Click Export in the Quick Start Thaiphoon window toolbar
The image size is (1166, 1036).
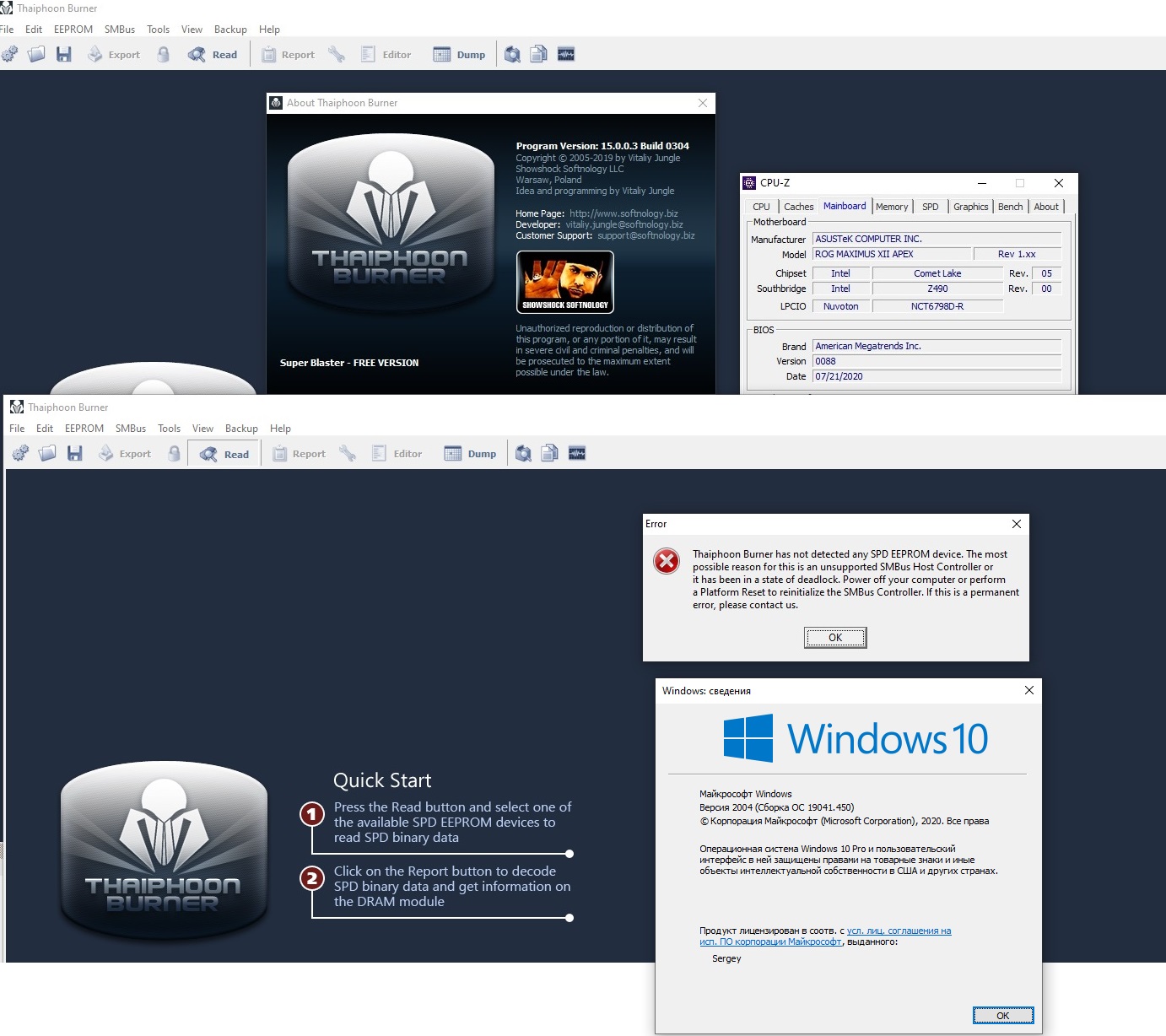125,454
